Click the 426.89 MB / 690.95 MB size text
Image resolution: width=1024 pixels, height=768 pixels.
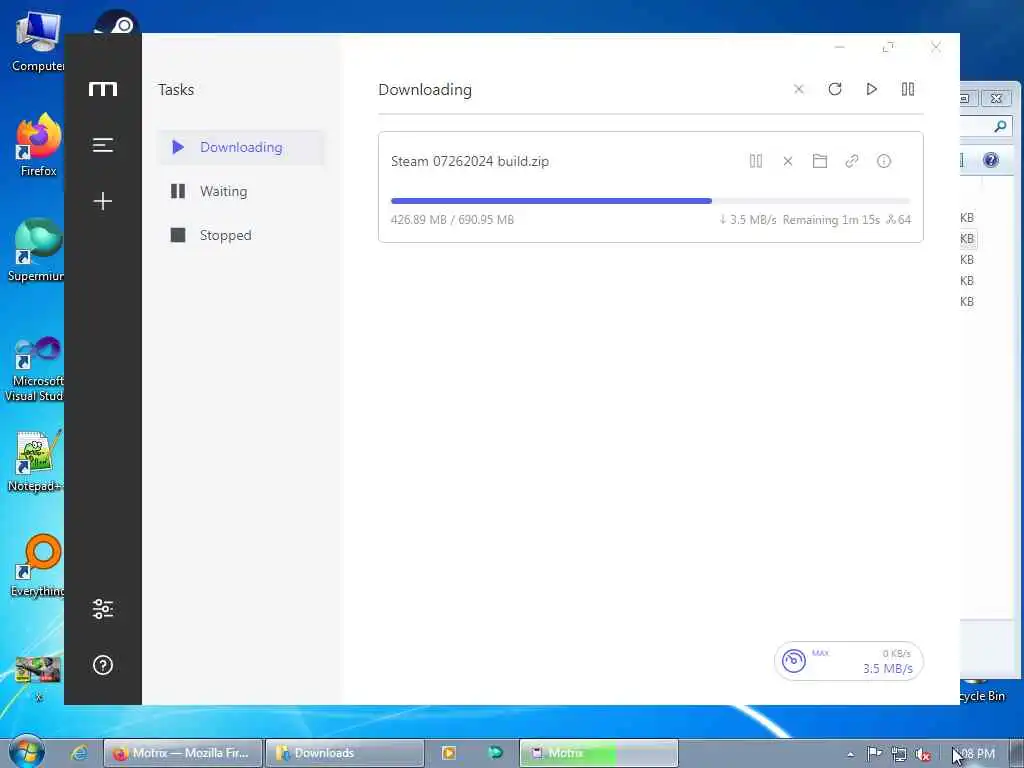click(x=452, y=219)
